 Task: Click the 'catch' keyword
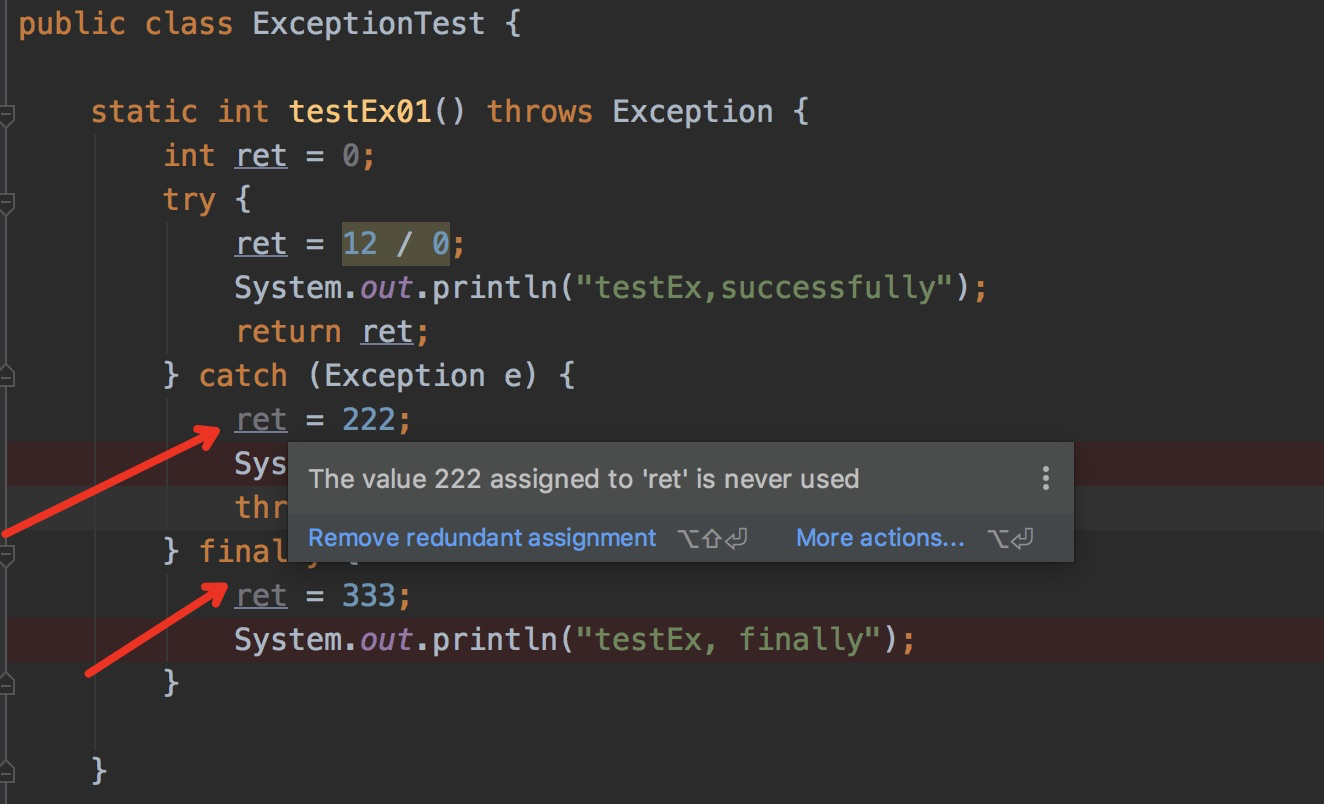click(243, 376)
